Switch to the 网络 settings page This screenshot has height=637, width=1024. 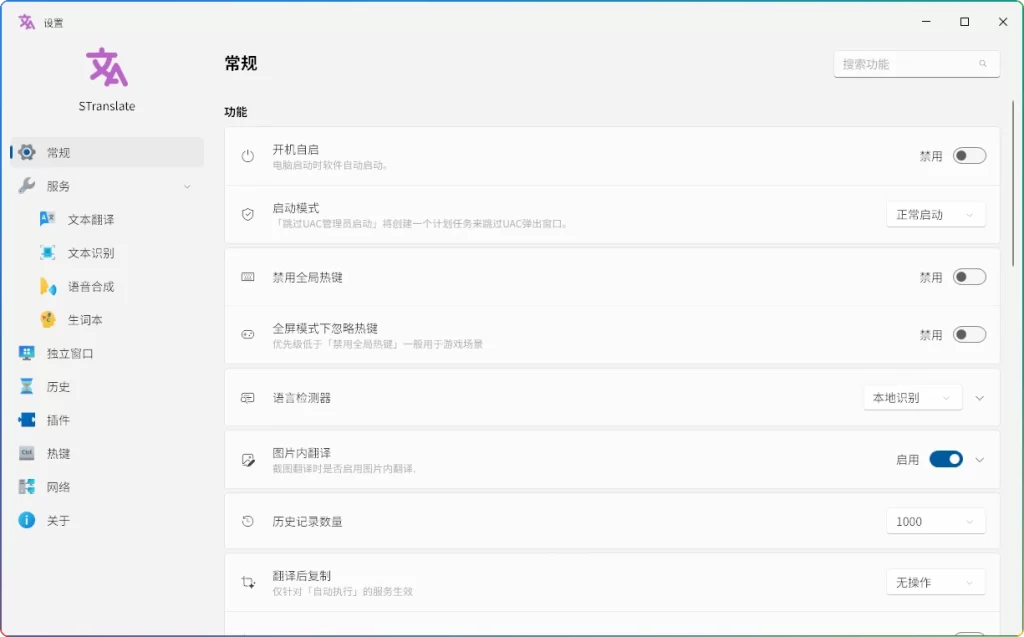28,487
